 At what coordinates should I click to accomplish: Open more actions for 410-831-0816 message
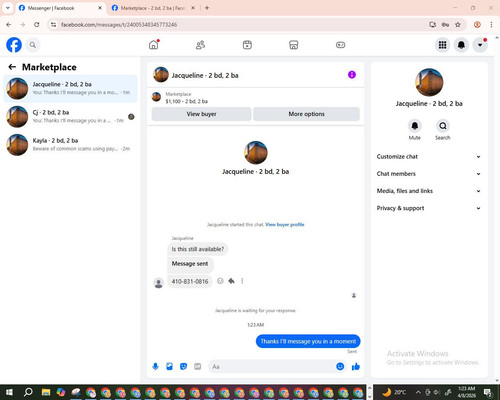tap(242, 281)
